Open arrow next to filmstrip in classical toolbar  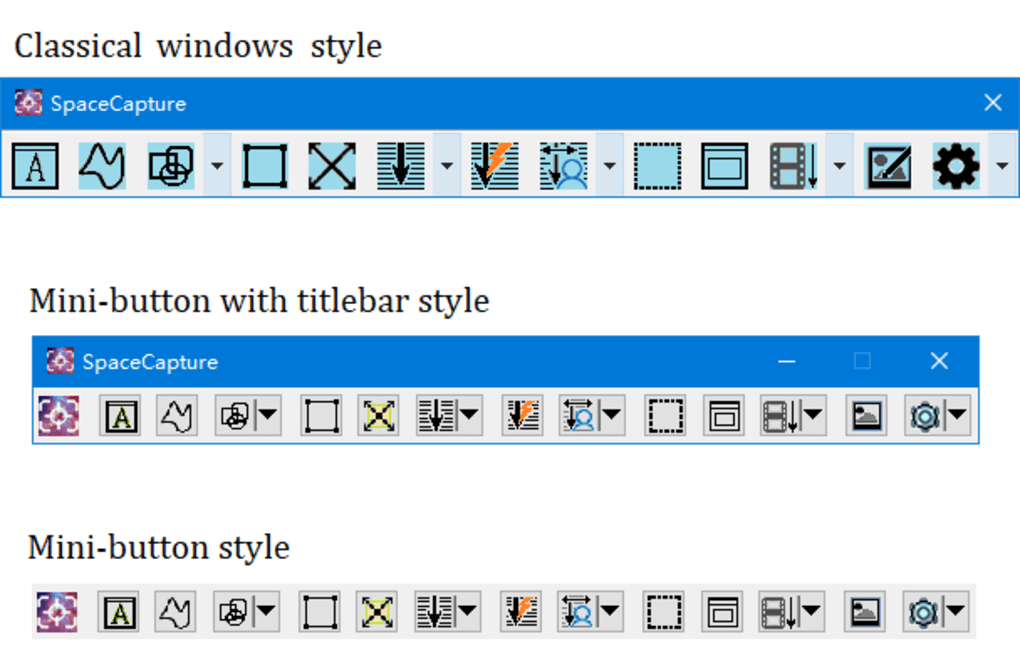coord(839,166)
